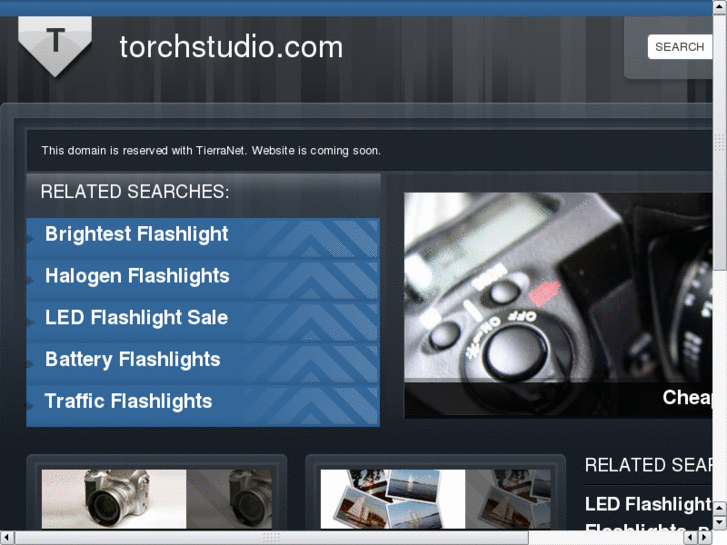This screenshot has width=727, height=545.
Task: Click the SEARCH button in header
Action: click(680, 47)
